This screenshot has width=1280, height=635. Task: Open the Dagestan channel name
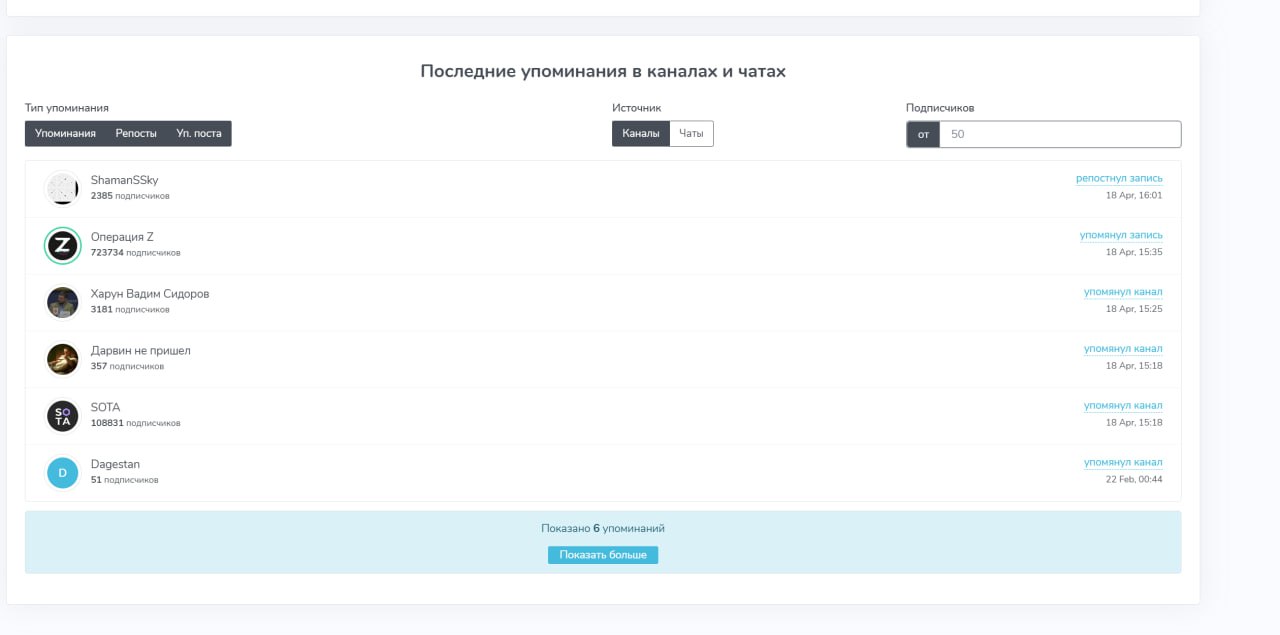pyautogui.click(x=115, y=465)
